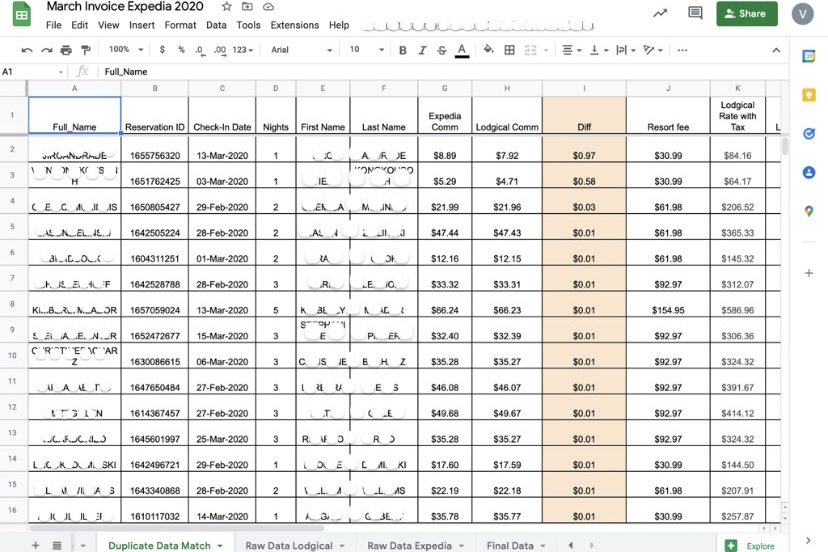Click the Undo icon
828x552 pixels.
coord(27,50)
